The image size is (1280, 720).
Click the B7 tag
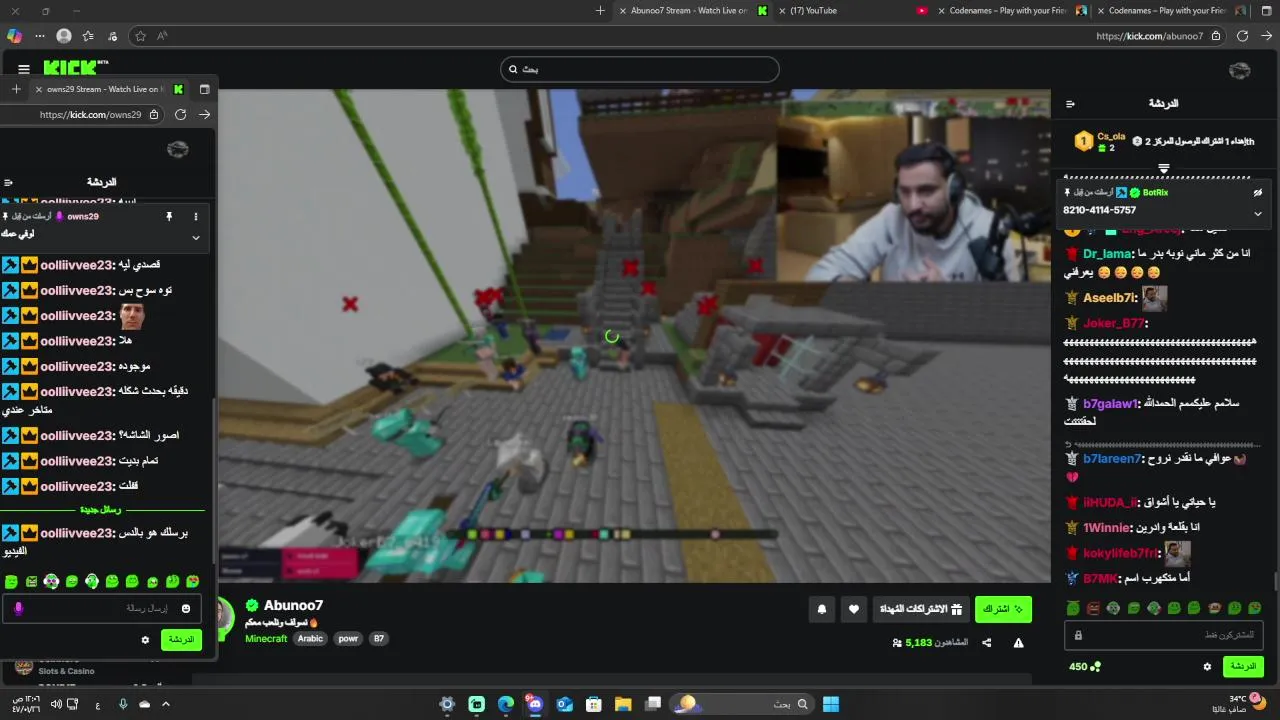(379, 638)
